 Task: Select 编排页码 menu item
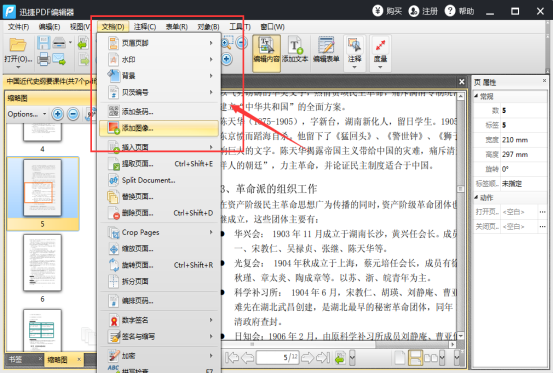pyautogui.click(x=159, y=301)
